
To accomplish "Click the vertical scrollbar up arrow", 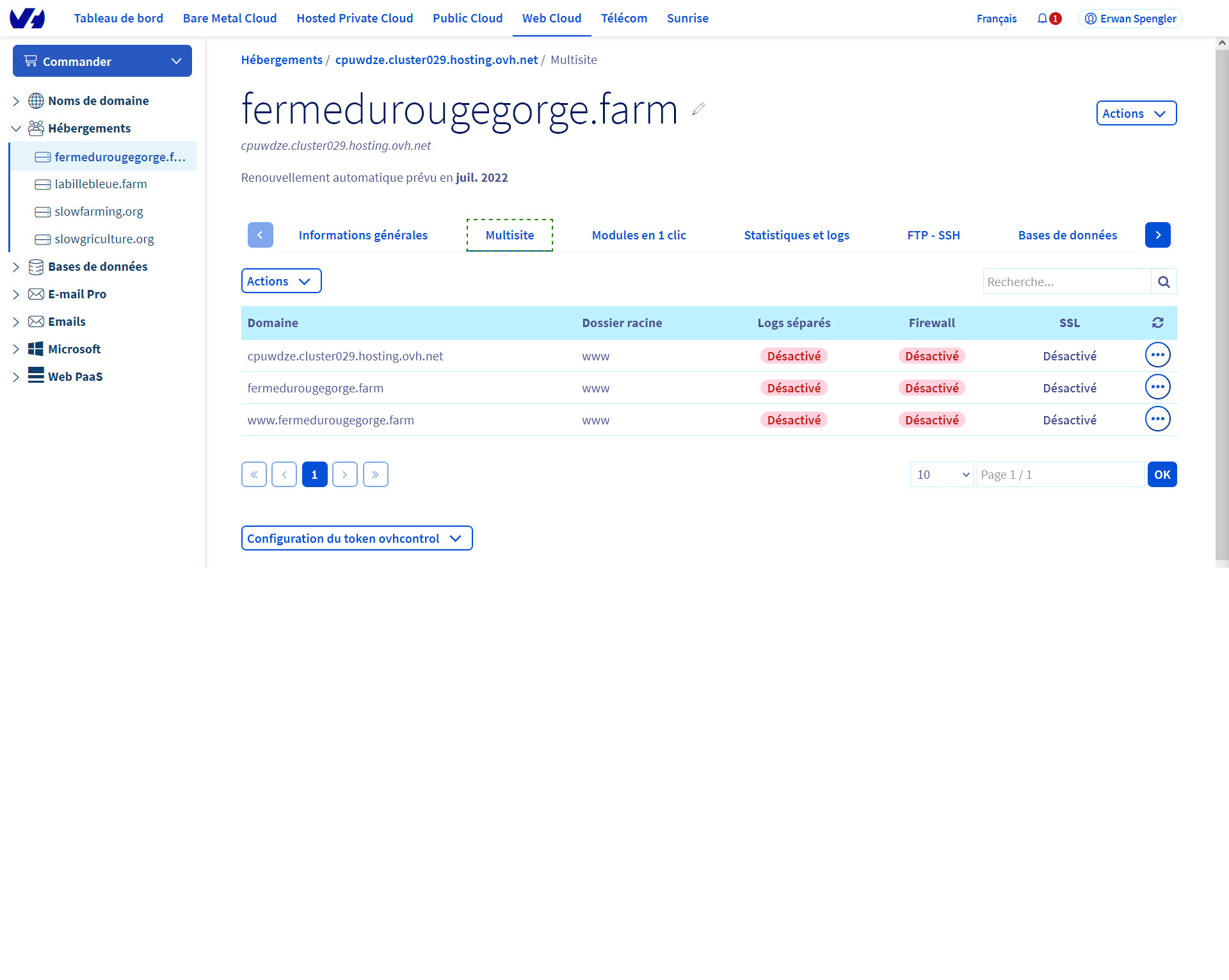I will tap(1222, 43).
